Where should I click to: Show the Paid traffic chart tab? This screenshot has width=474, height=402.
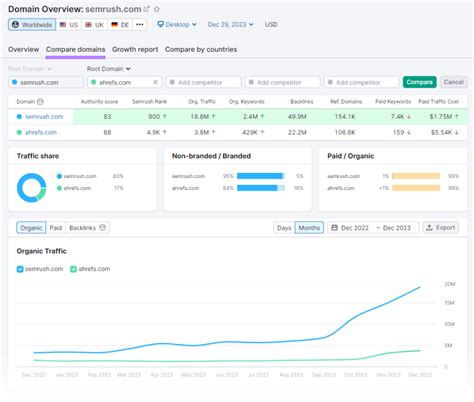pos(56,228)
